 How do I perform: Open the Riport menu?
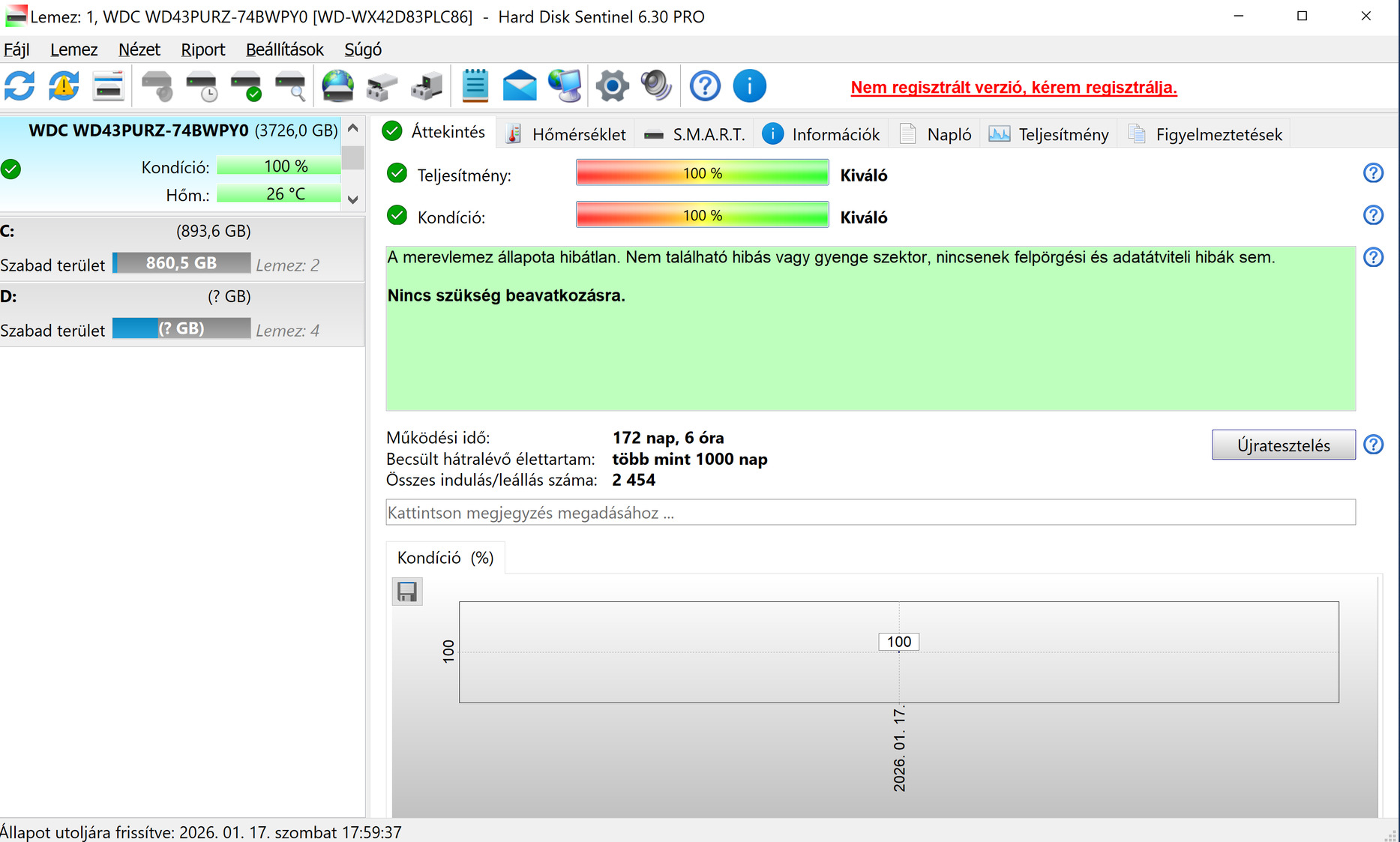click(203, 49)
